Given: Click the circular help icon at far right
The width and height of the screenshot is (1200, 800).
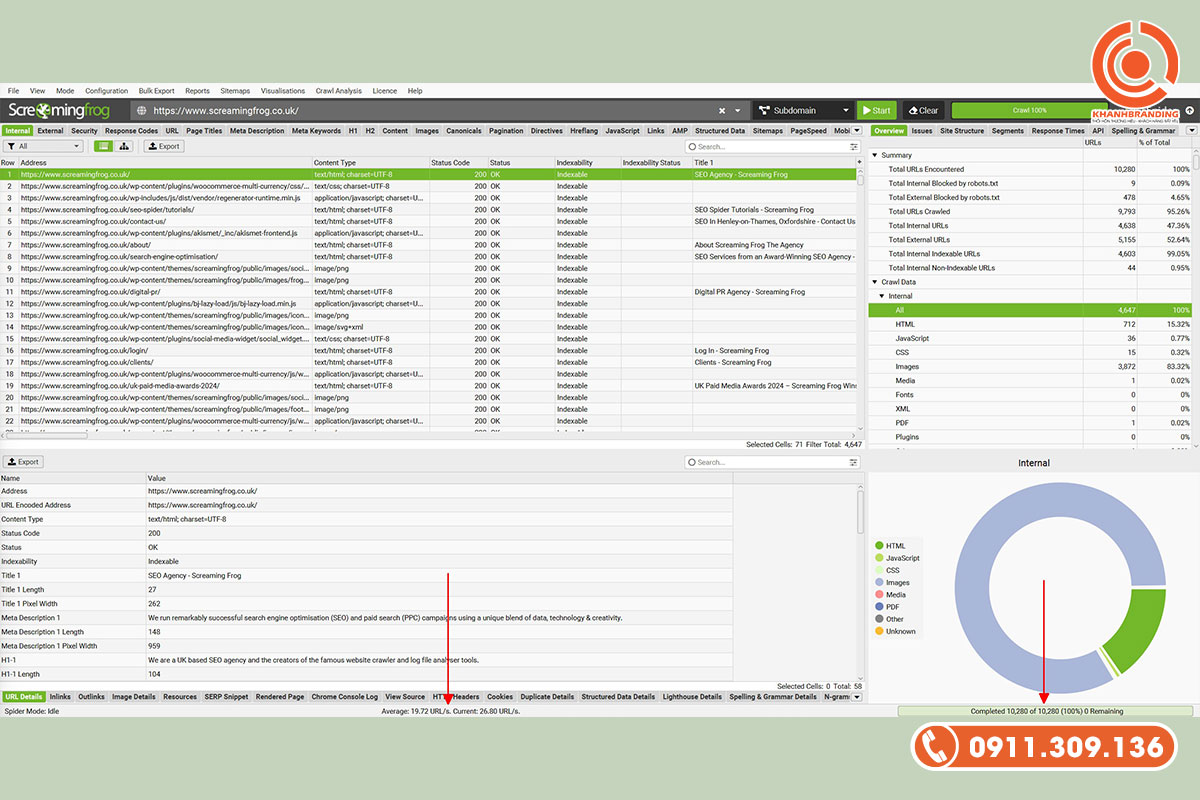Looking at the screenshot, I should click(x=1190, y=111).
